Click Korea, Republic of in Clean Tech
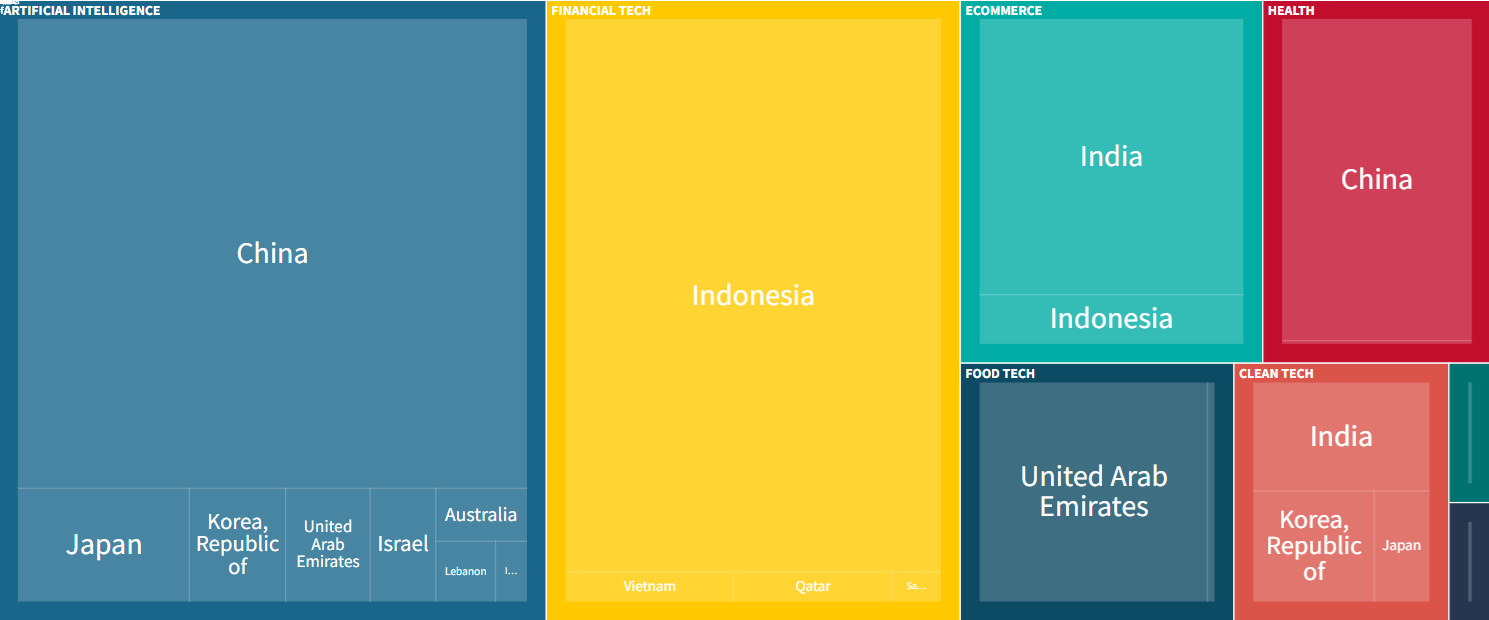Screen dimensions: 1489x620 1314,546
